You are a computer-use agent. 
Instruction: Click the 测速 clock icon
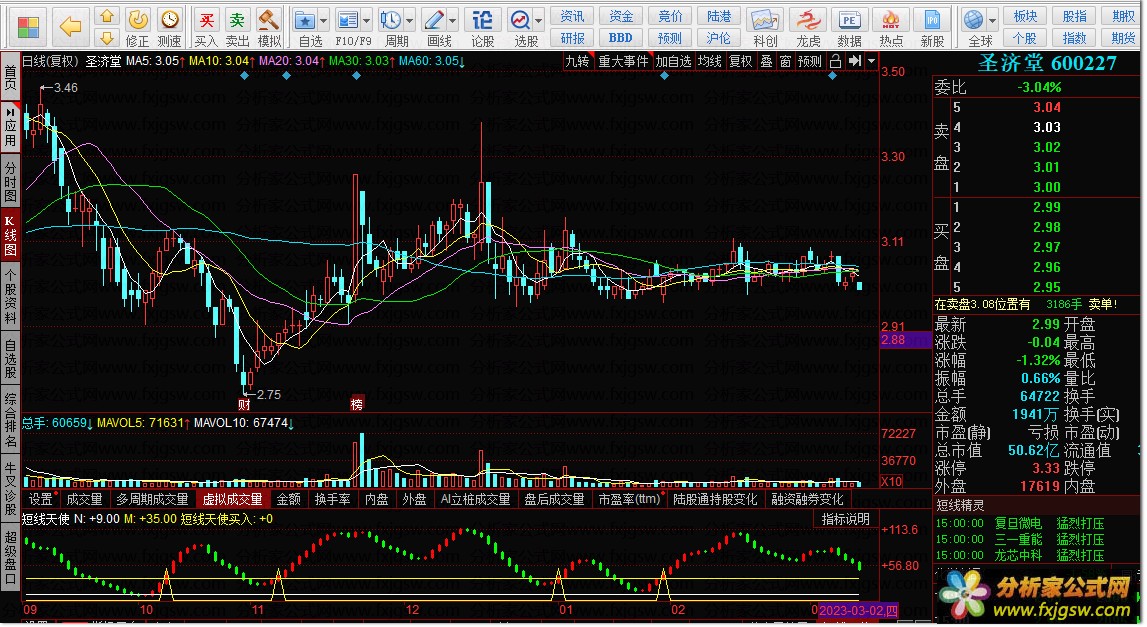(x=170, y=20)
